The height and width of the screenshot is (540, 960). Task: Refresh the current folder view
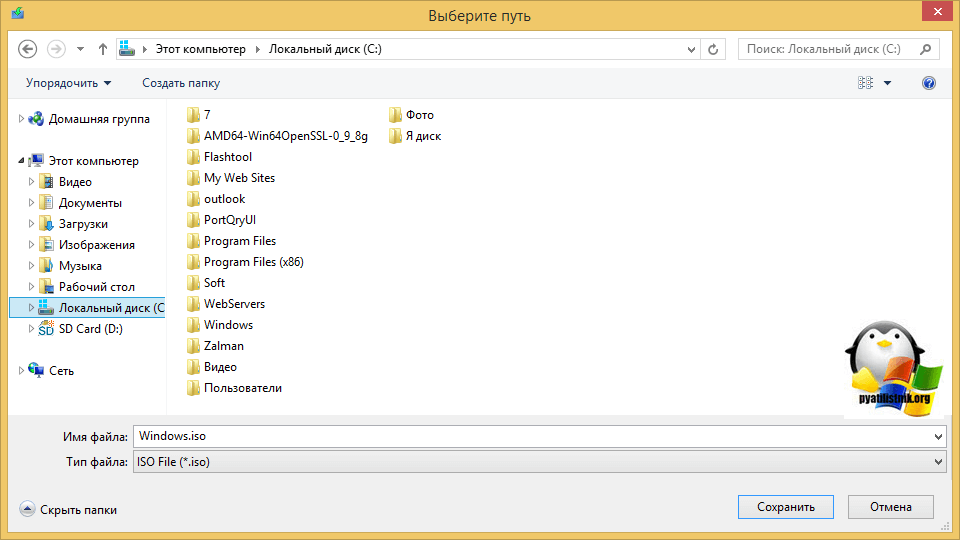tap(713, 49)
